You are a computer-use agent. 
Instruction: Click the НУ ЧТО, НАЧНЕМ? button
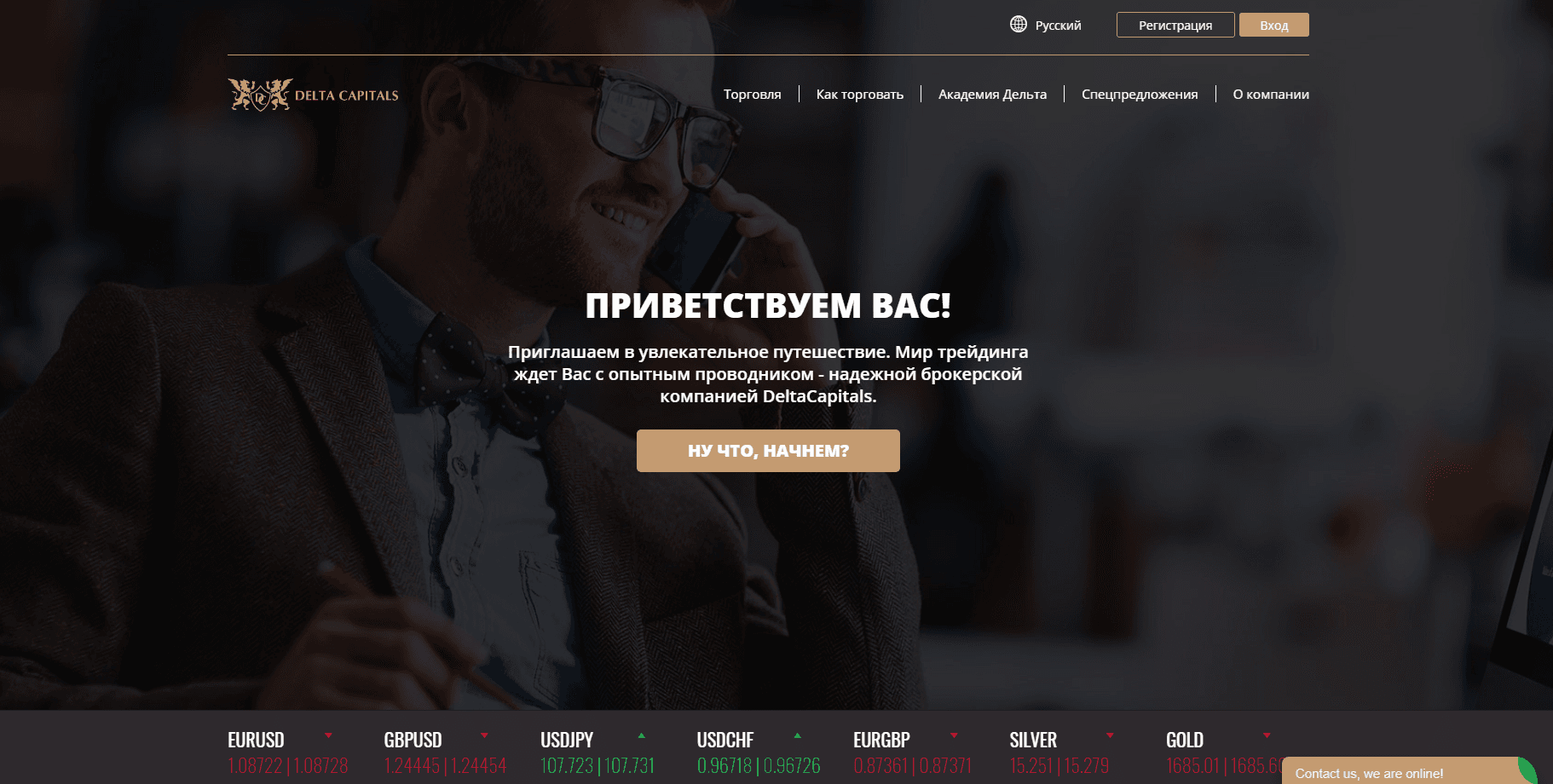768,451
